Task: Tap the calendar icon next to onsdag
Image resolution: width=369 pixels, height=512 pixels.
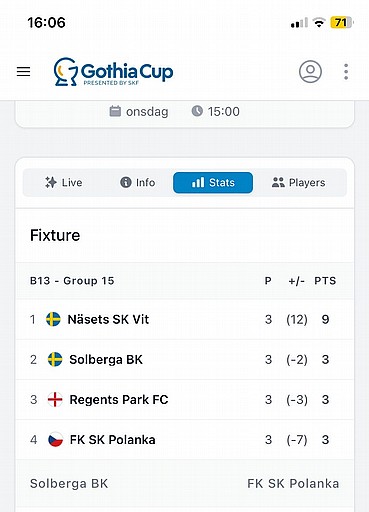Action: tap(115, 111)
